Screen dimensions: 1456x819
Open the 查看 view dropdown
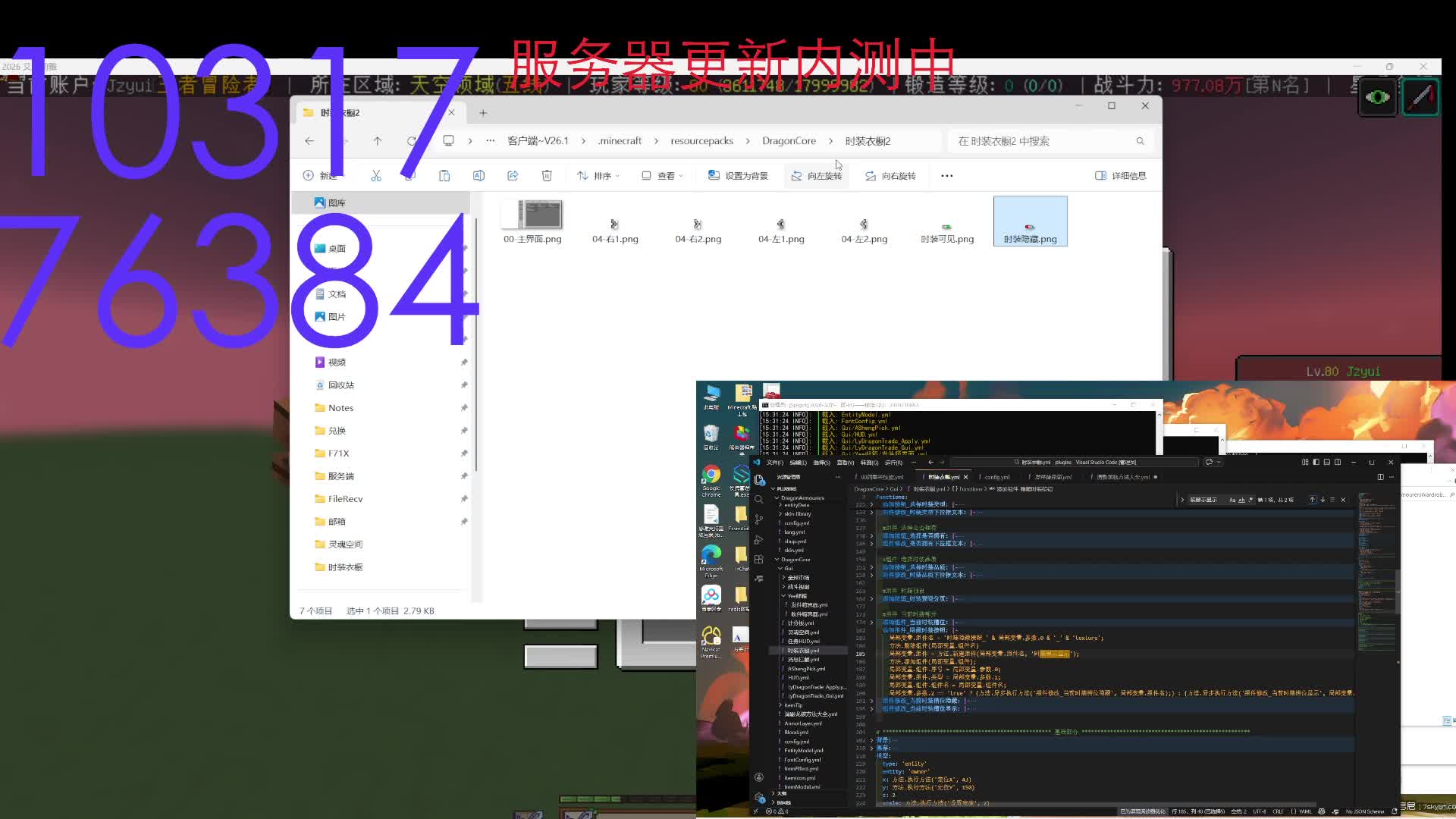tap(663, 176)
